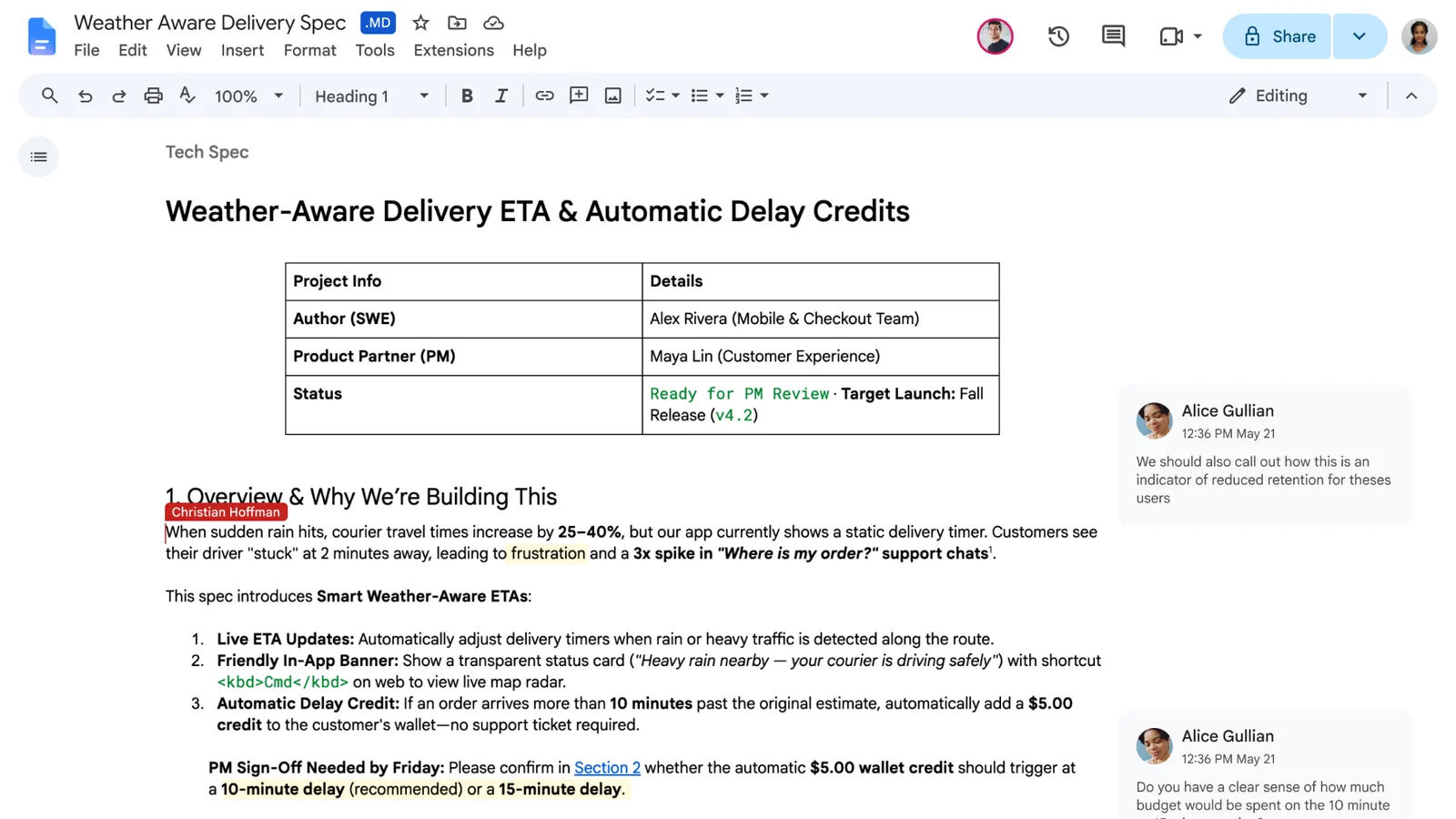
Task: Open the Extensions menu
Action: tap(453, 50)
